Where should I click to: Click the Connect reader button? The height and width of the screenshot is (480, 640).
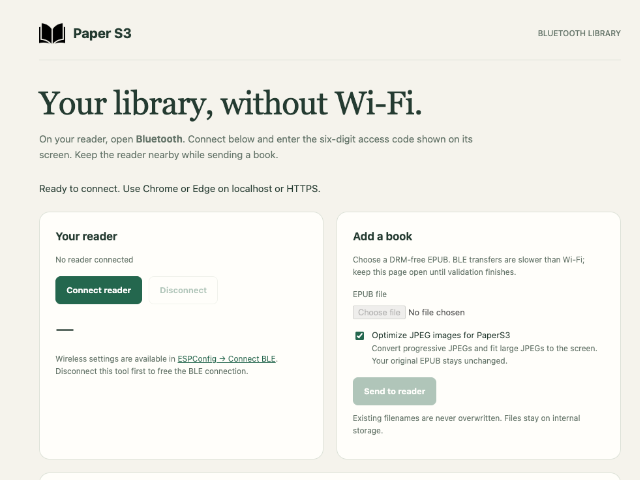(x=99, y=290)
